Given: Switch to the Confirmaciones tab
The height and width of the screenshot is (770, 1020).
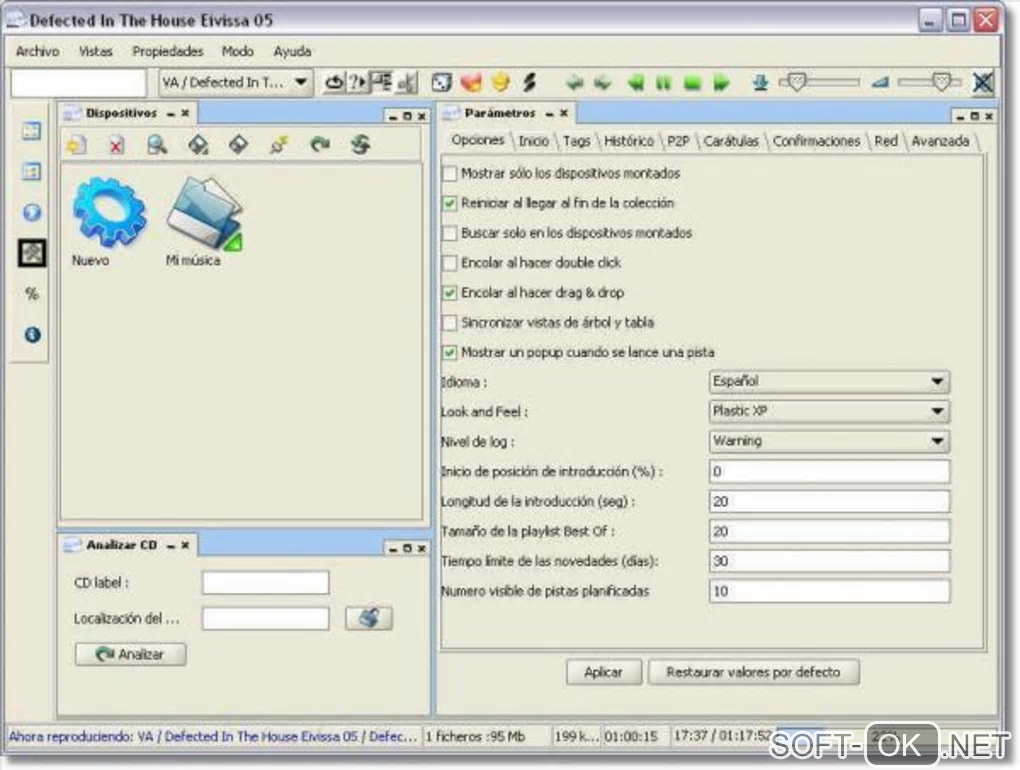Looking at the screenshot, I should (x=816, y=141).
